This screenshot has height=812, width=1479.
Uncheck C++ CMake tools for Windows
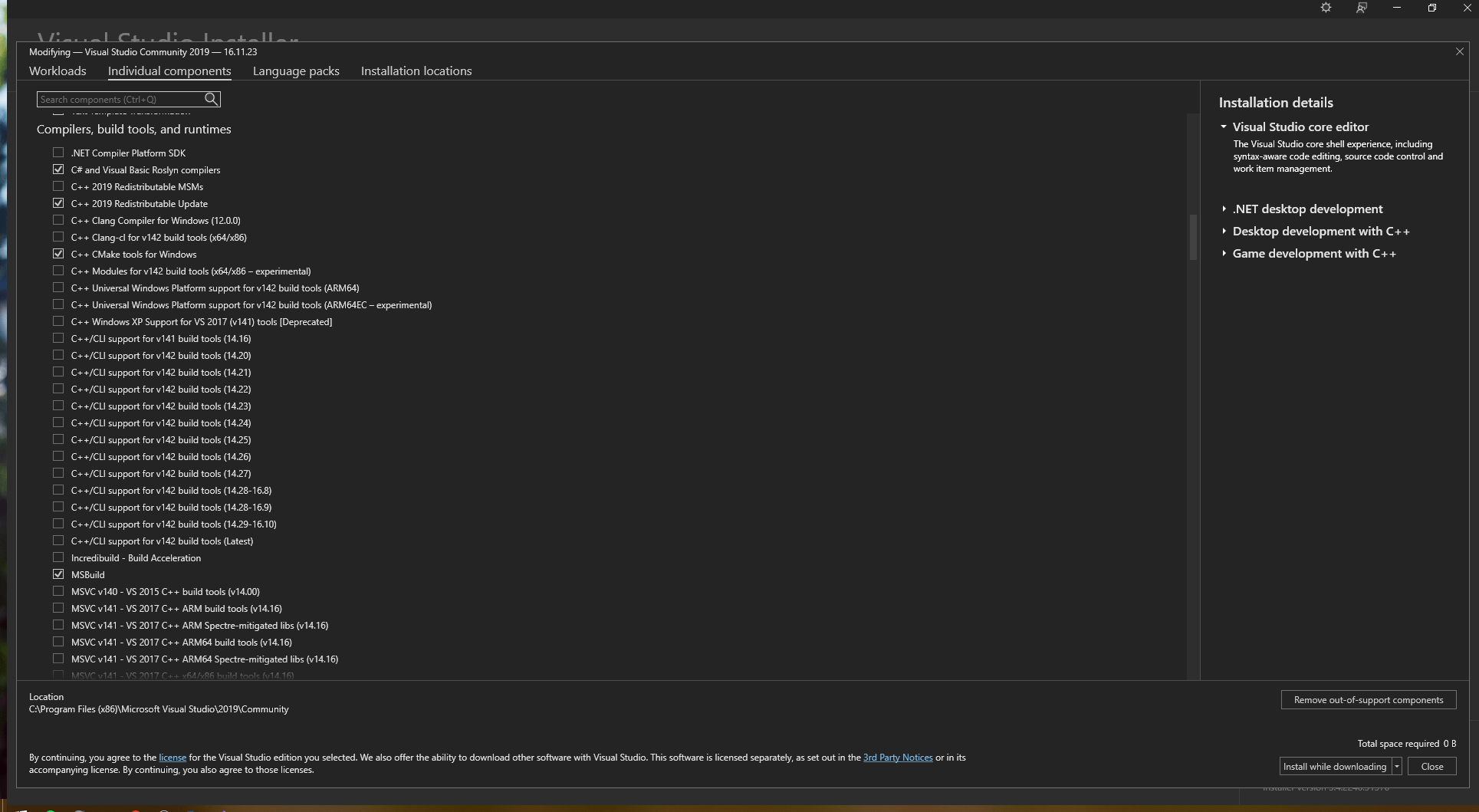[x=58, y=254]
